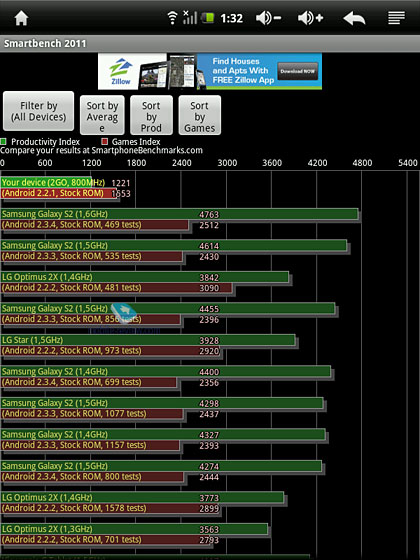Go back using the back arrow icon
420x560 pixels.
click(x=354, y=18)
